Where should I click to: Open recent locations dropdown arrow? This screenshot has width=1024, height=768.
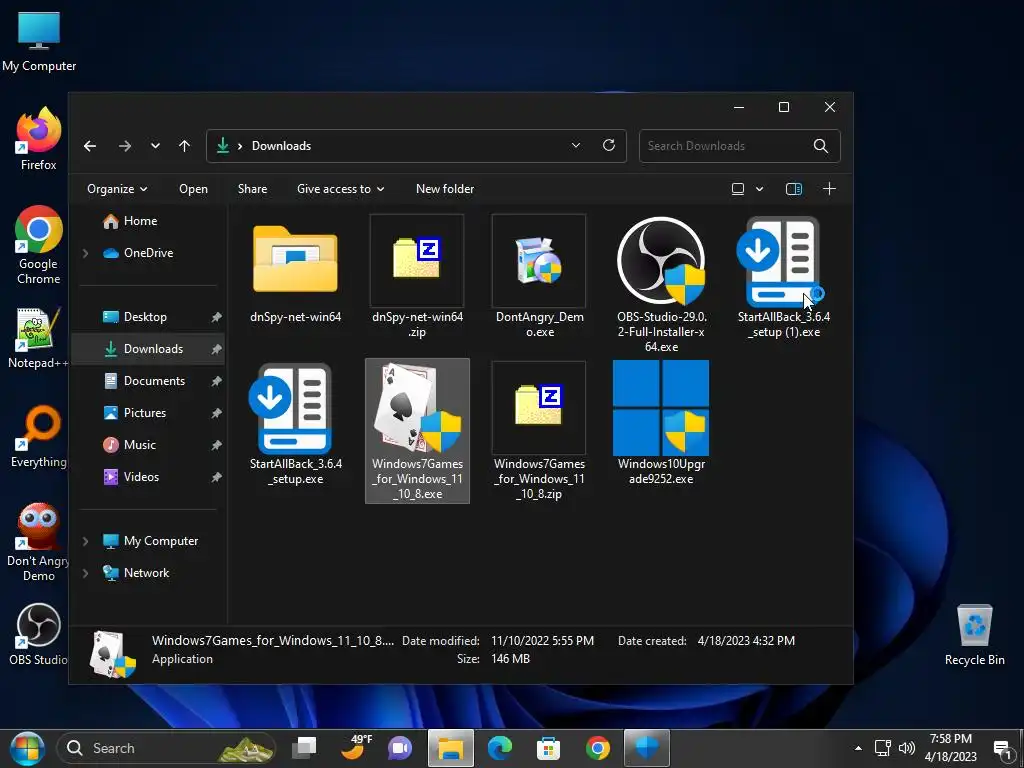155,146
